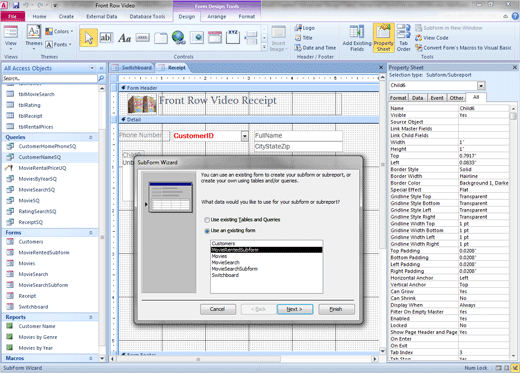
Task: Select Use an existing form option
Action: click(x=207, y=231)
